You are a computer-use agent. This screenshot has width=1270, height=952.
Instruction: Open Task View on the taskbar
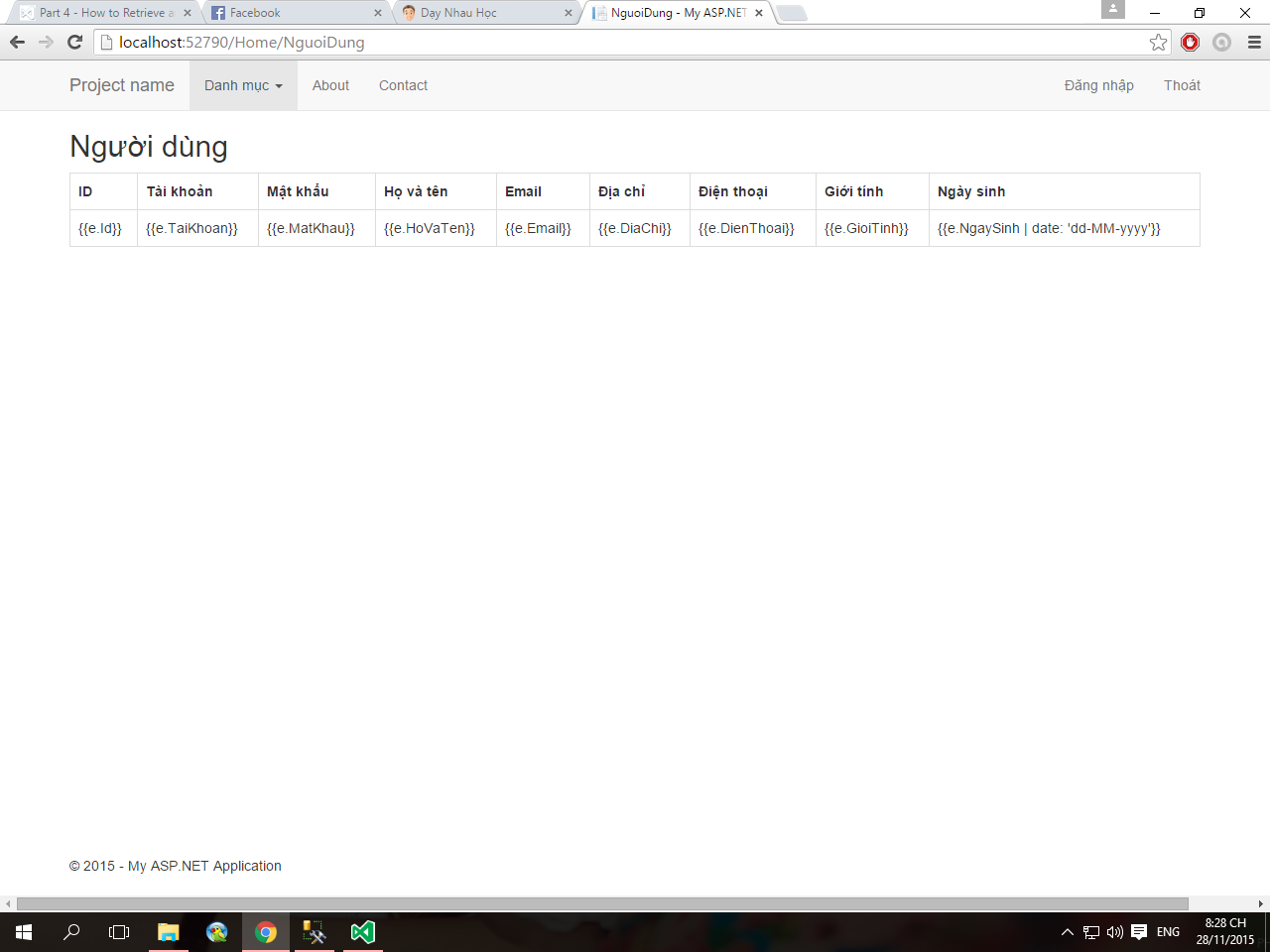pos(119,932)
